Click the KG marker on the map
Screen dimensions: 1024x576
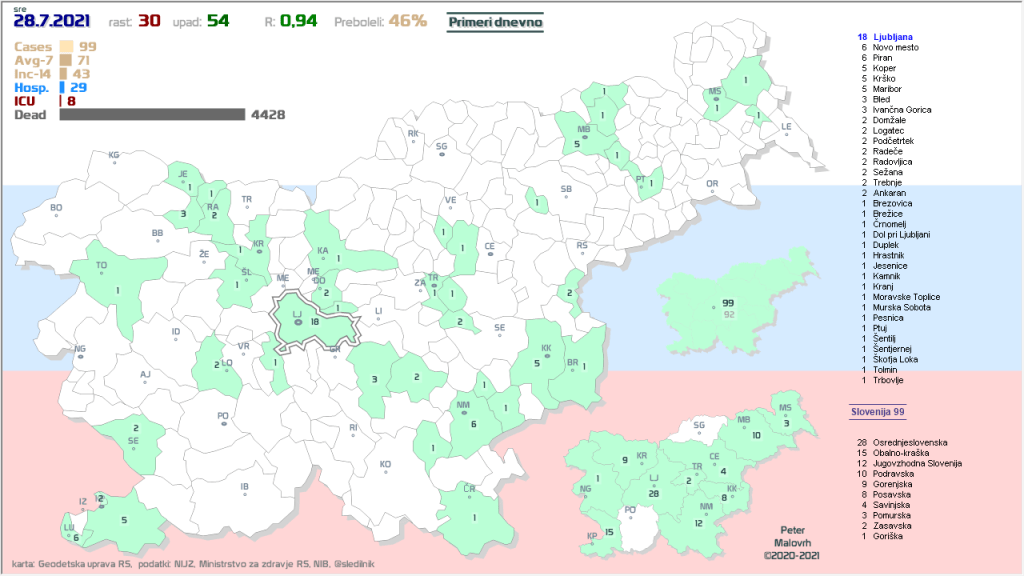(113, 157)
